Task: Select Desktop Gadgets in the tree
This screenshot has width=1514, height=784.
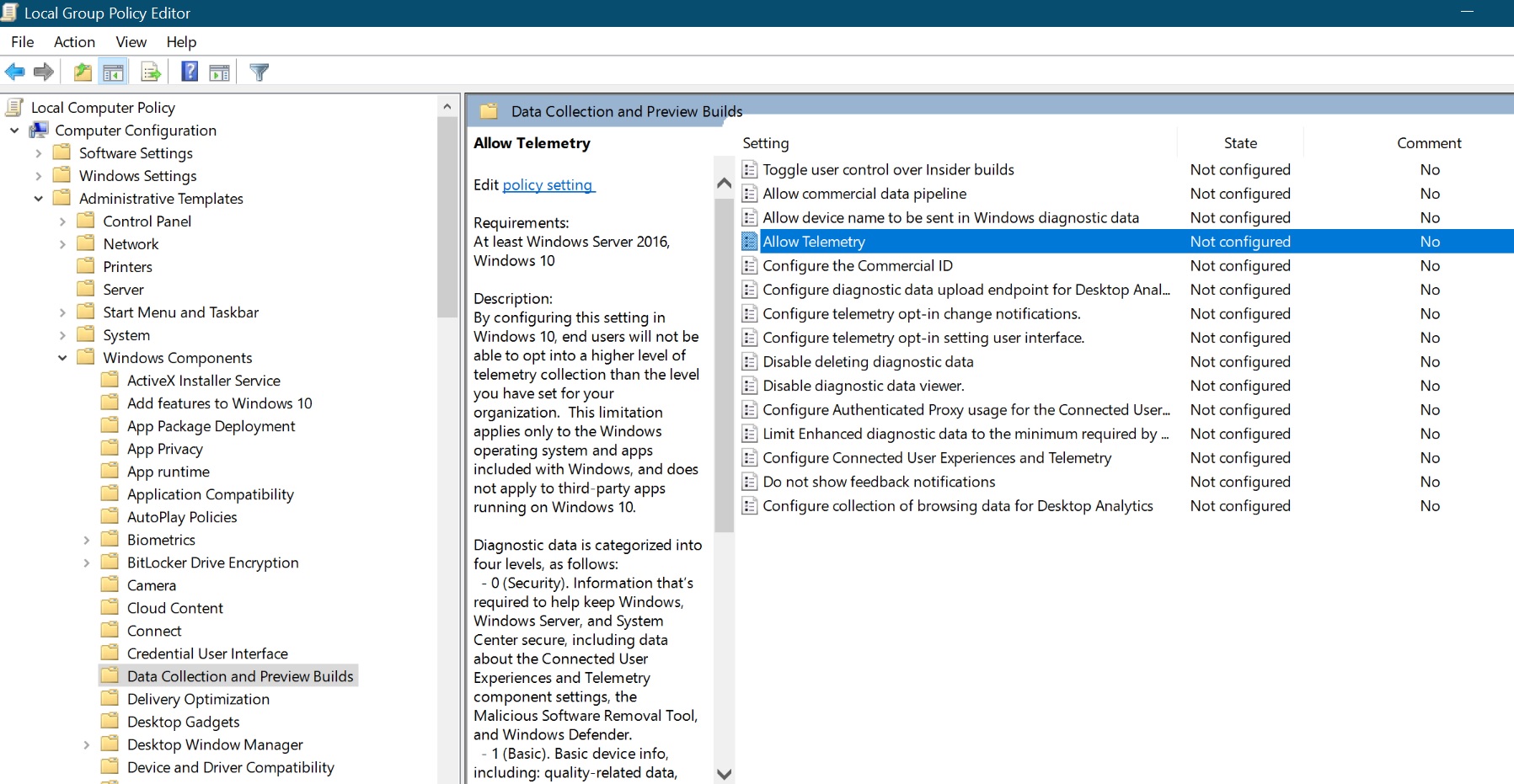Action: coord(183,721)
